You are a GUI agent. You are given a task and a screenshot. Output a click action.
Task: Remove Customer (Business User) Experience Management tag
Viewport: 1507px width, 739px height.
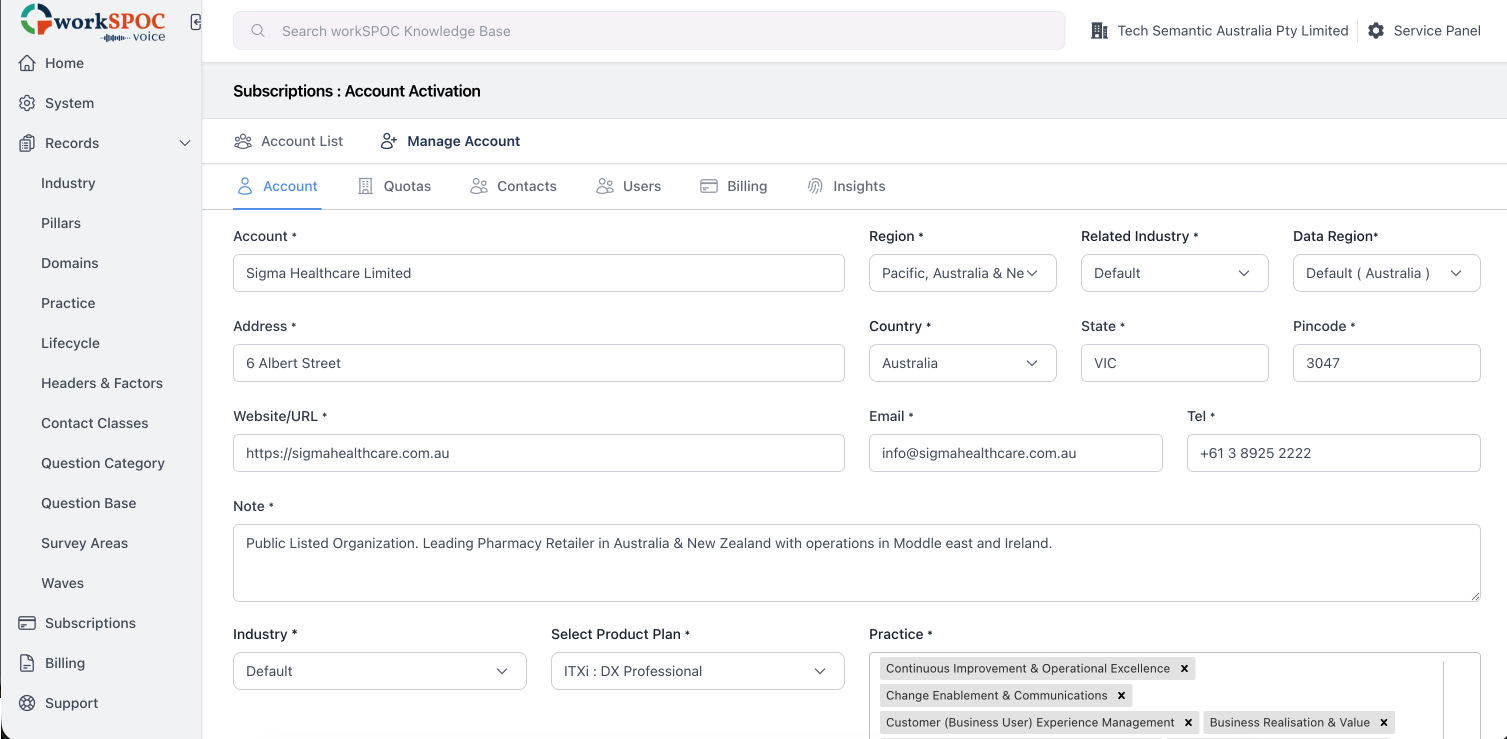pos(1188,722)
